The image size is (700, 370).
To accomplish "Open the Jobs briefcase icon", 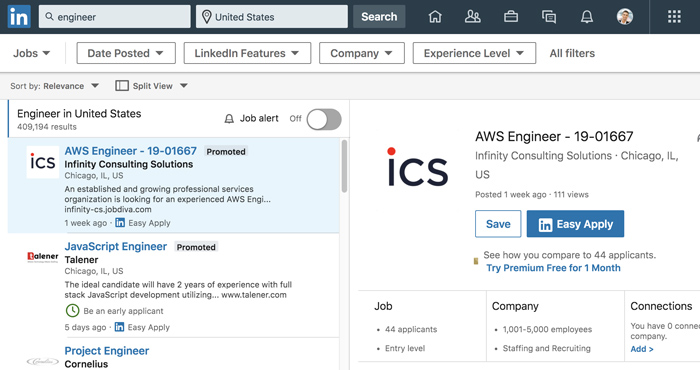I will [x=511, y=17].
